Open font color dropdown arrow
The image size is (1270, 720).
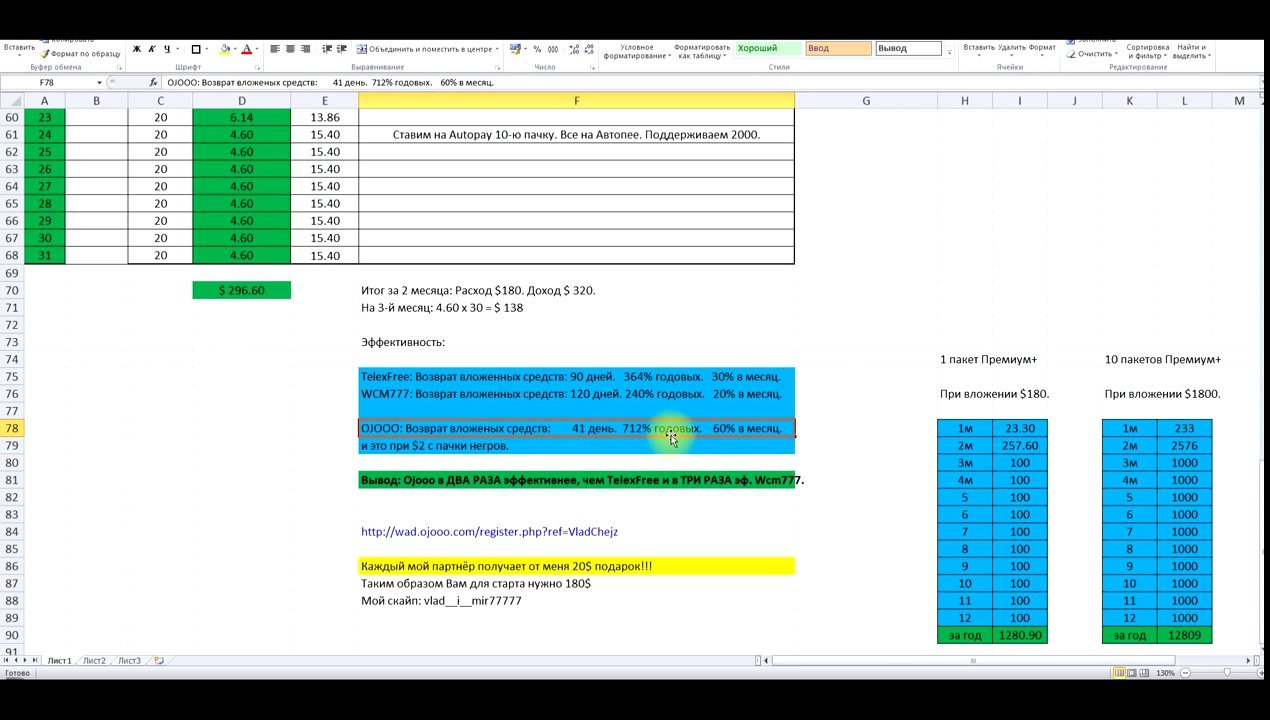click(257, 49)
